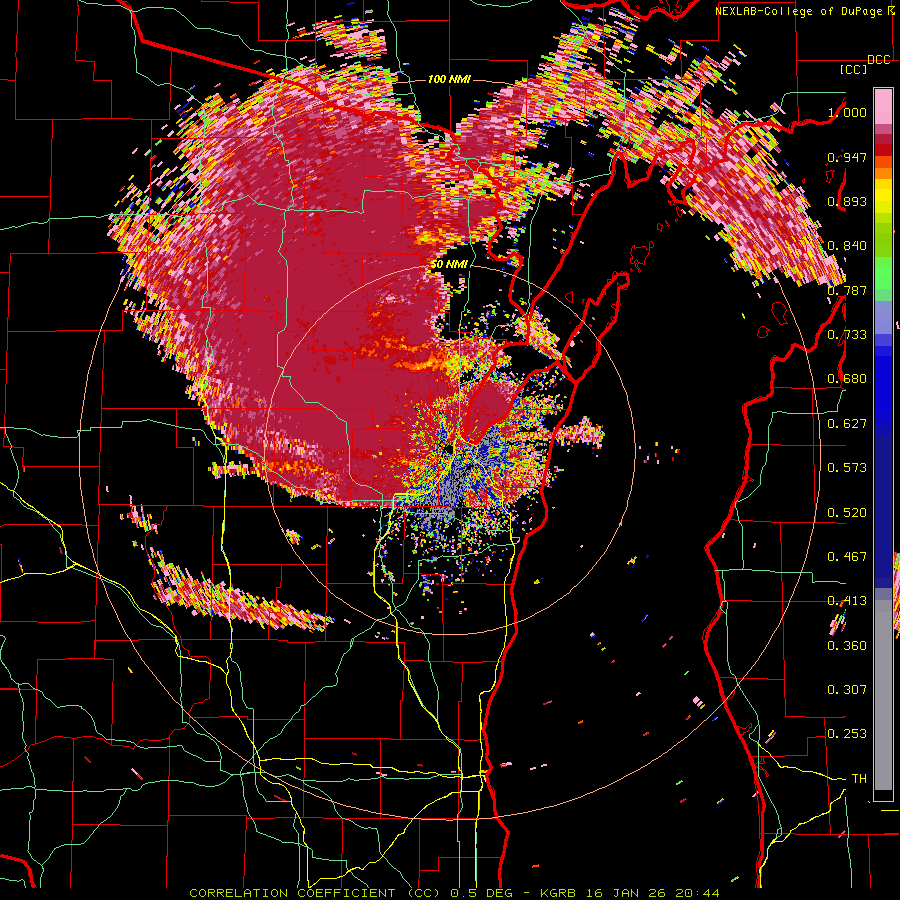Click the 1.000 value on color scale
The image size is (900, 900).
(847, 112)
